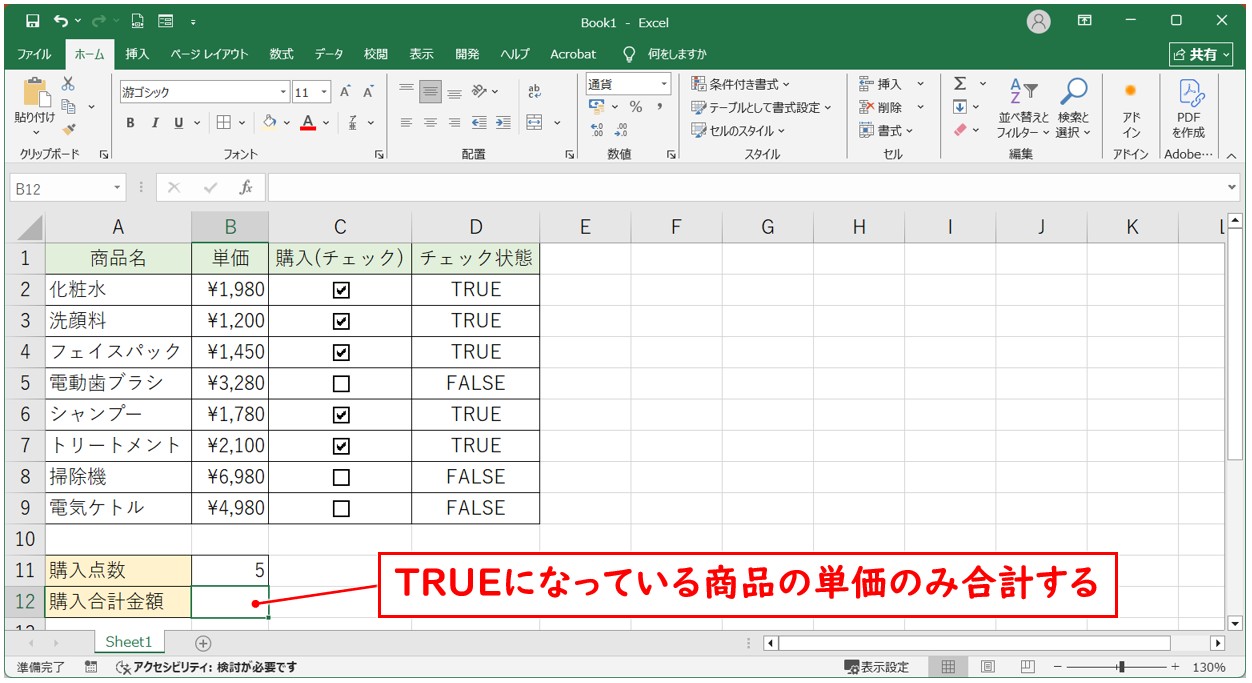Click the Decrease font size icon
Viewport: 1252px width, 683px height.
(x=368, y=92)
